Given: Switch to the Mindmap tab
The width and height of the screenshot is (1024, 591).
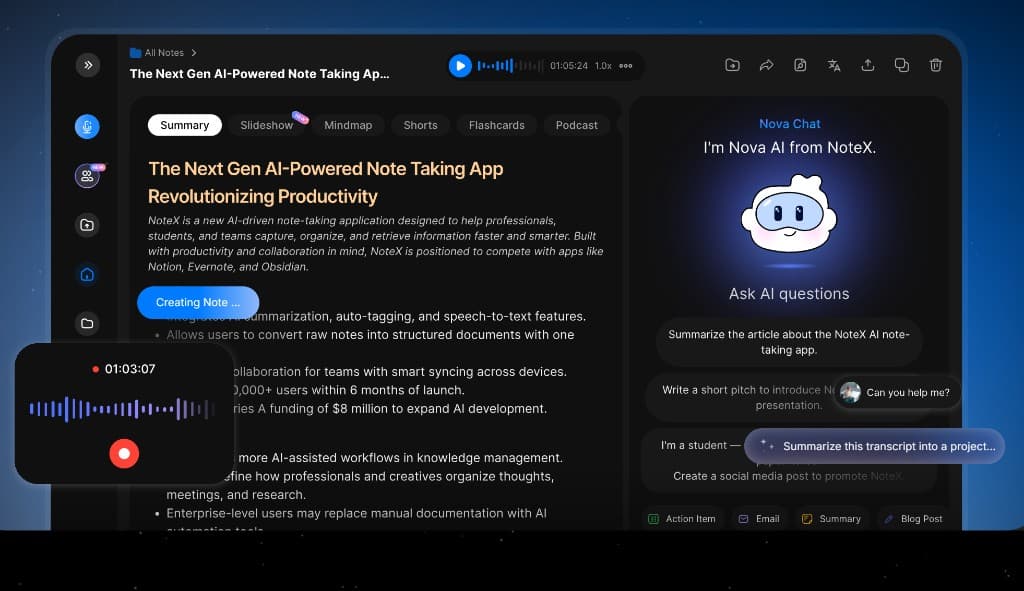Looking at the screenshot, I should [348, 125].
